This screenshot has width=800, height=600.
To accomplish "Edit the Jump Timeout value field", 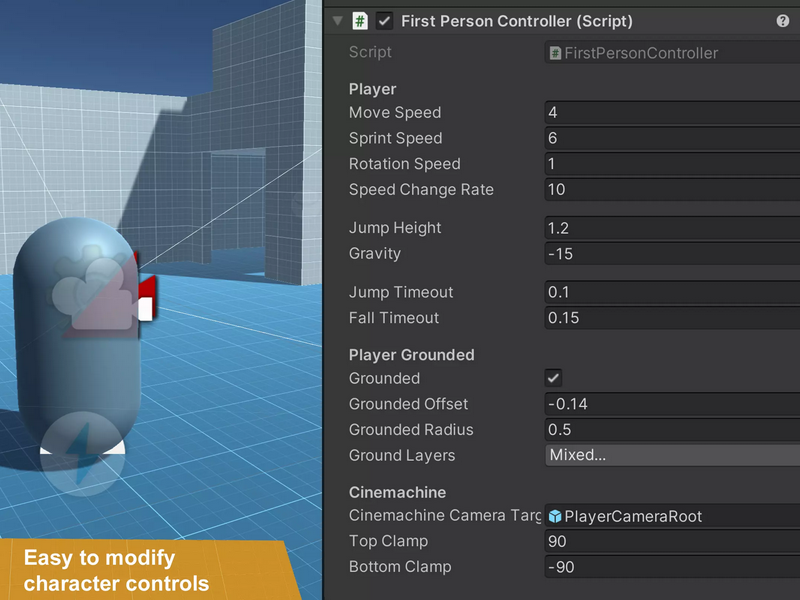I will pos(672,292).
